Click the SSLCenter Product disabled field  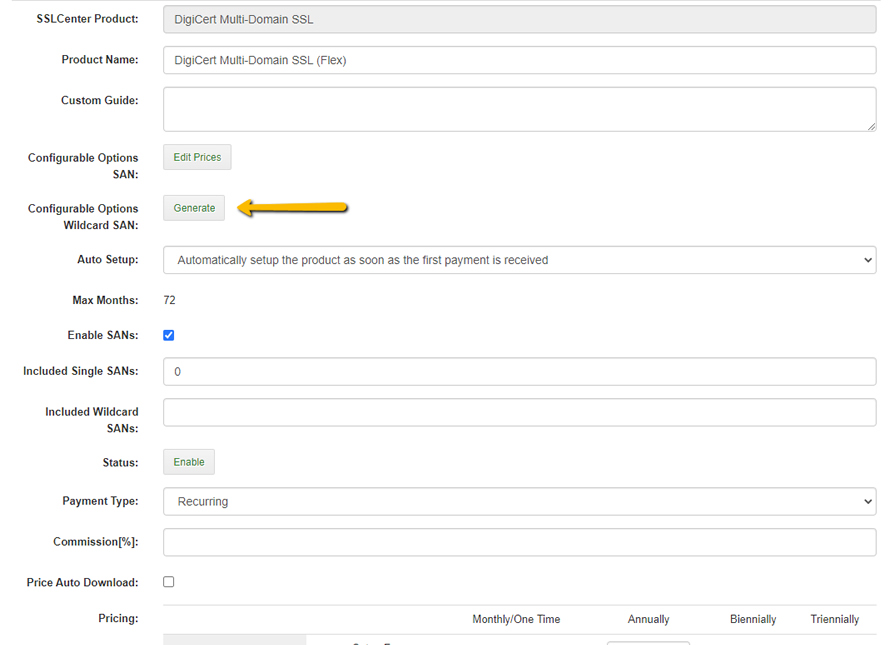[x=519, y=19]
